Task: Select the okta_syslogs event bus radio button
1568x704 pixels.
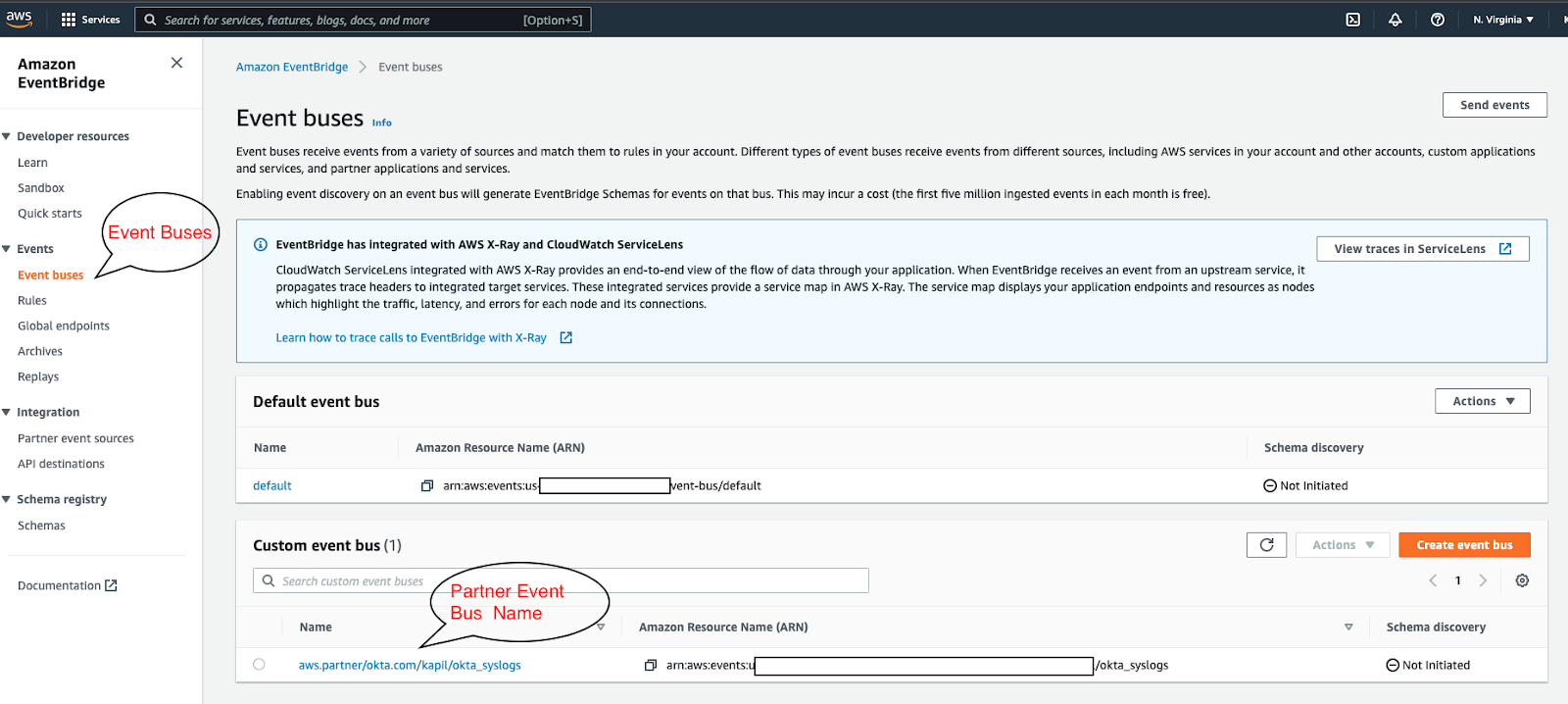Action: (x=259, y=664)
